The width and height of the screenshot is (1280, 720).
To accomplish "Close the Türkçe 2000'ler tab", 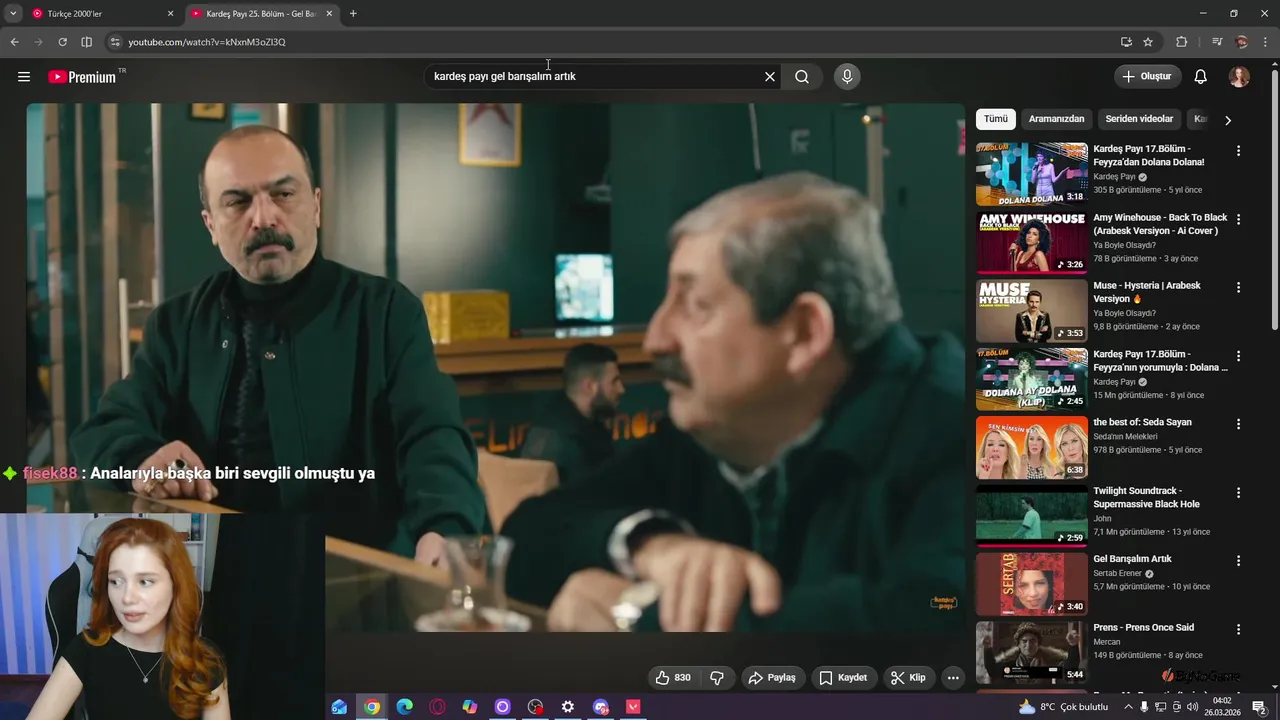I will click(170, 14).
